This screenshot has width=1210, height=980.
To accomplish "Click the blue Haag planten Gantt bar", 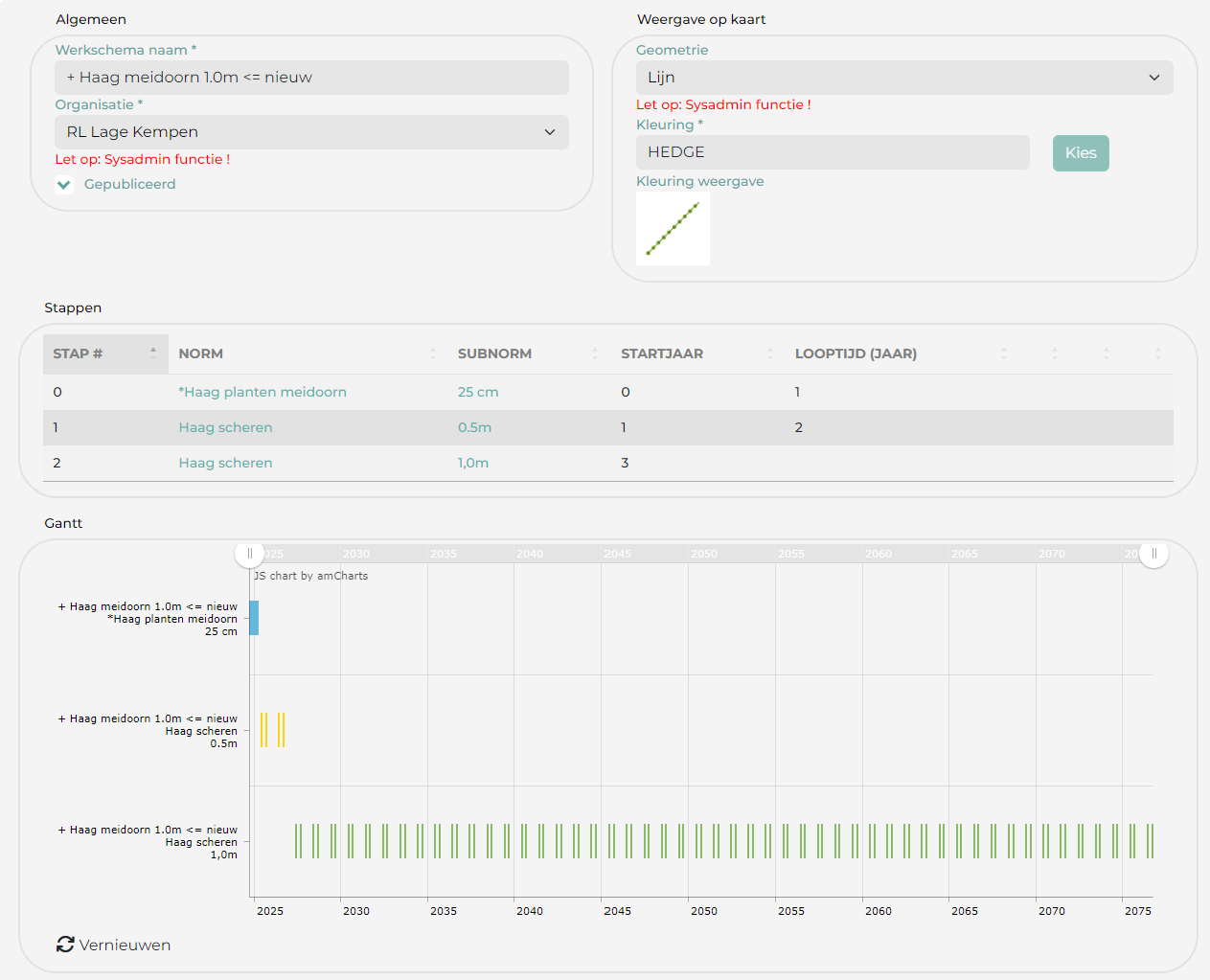I will (254, 618).
